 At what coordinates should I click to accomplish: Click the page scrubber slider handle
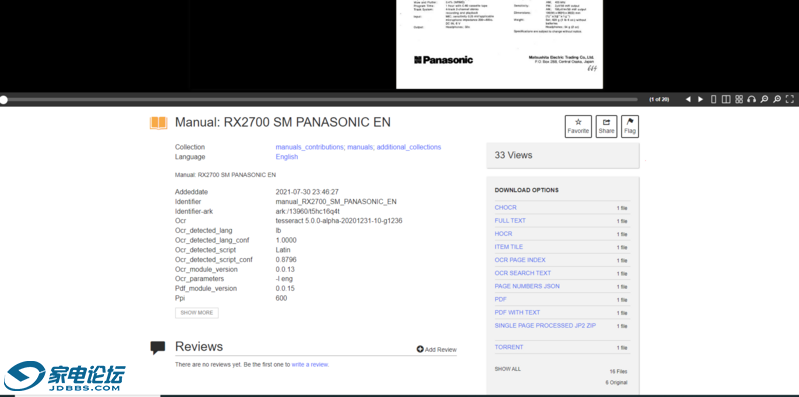click(4, 100)
